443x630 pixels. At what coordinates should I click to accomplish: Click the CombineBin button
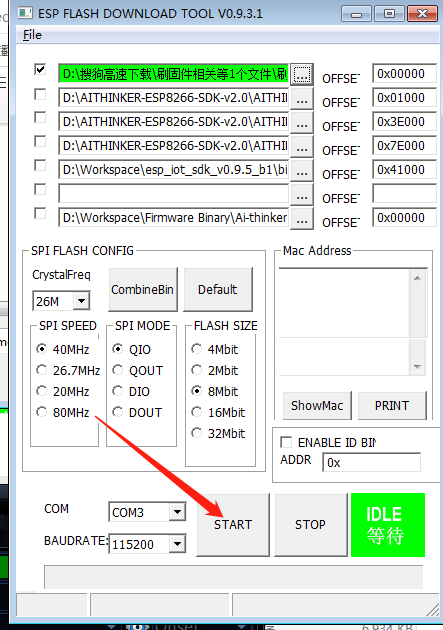[143, 289]
